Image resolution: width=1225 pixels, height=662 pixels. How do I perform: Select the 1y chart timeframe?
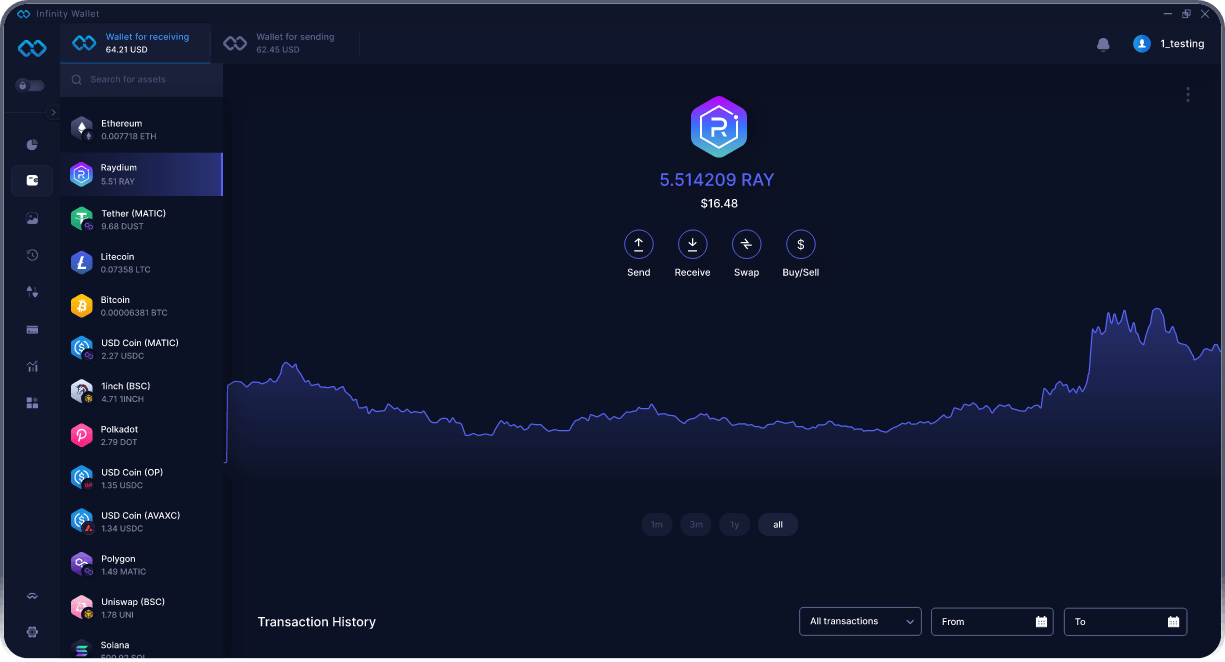click(x=734, y=524)
